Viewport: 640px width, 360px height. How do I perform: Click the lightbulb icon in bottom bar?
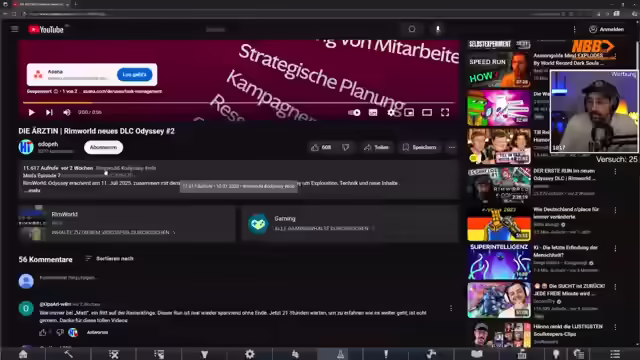556,354
